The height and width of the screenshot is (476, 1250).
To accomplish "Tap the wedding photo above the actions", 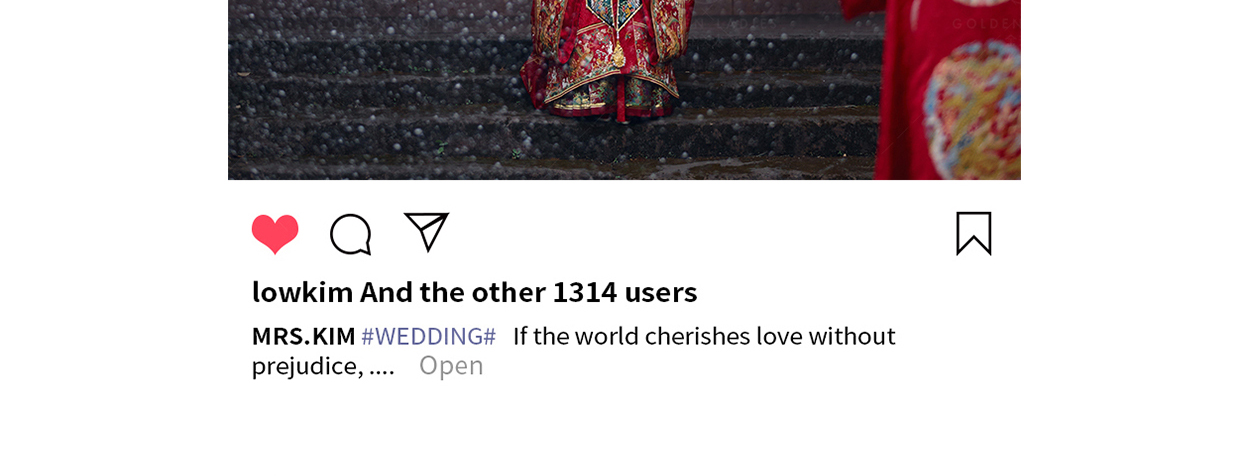I will click(624, 90).
